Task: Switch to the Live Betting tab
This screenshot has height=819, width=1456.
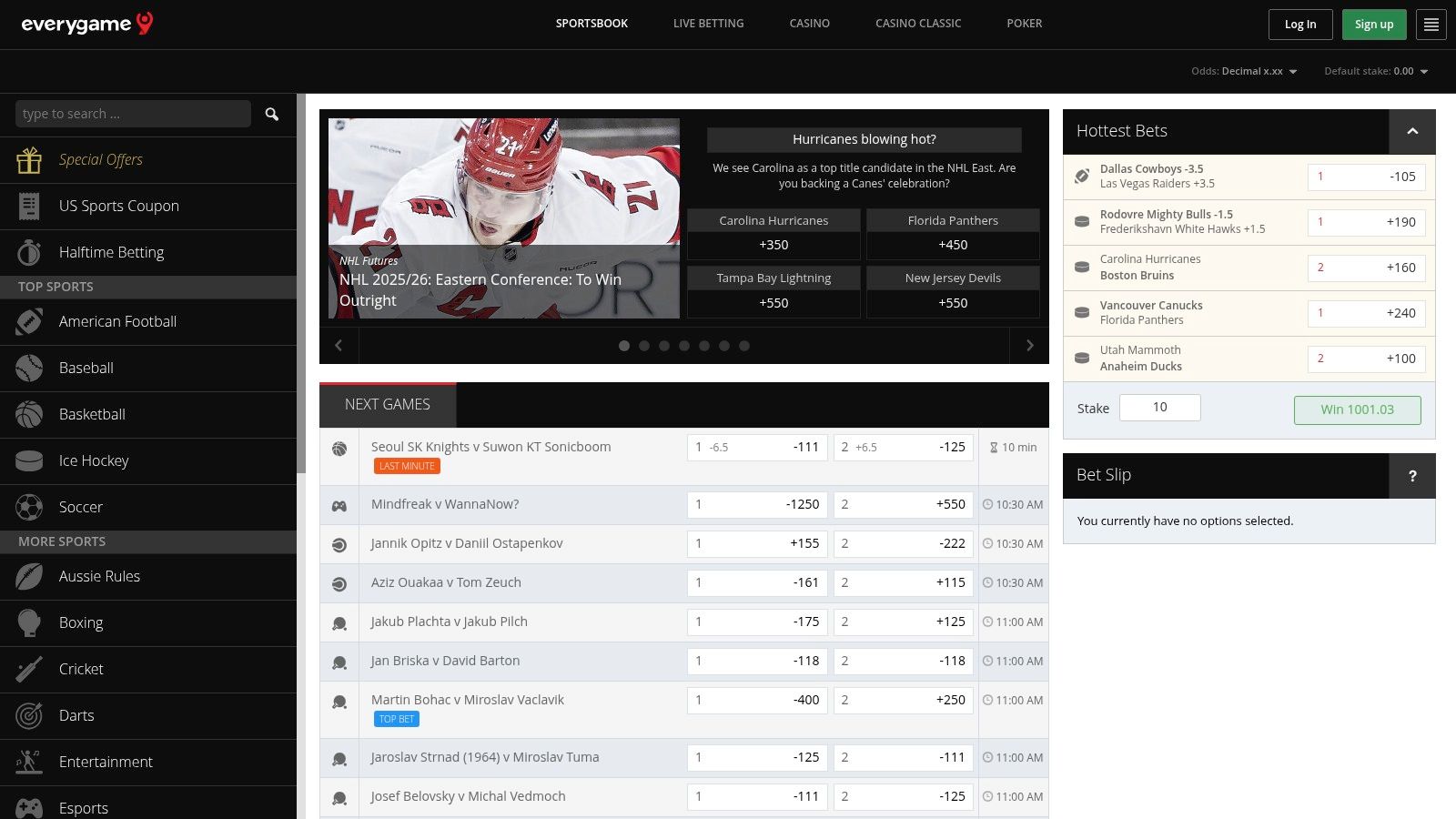Action: 708,24
